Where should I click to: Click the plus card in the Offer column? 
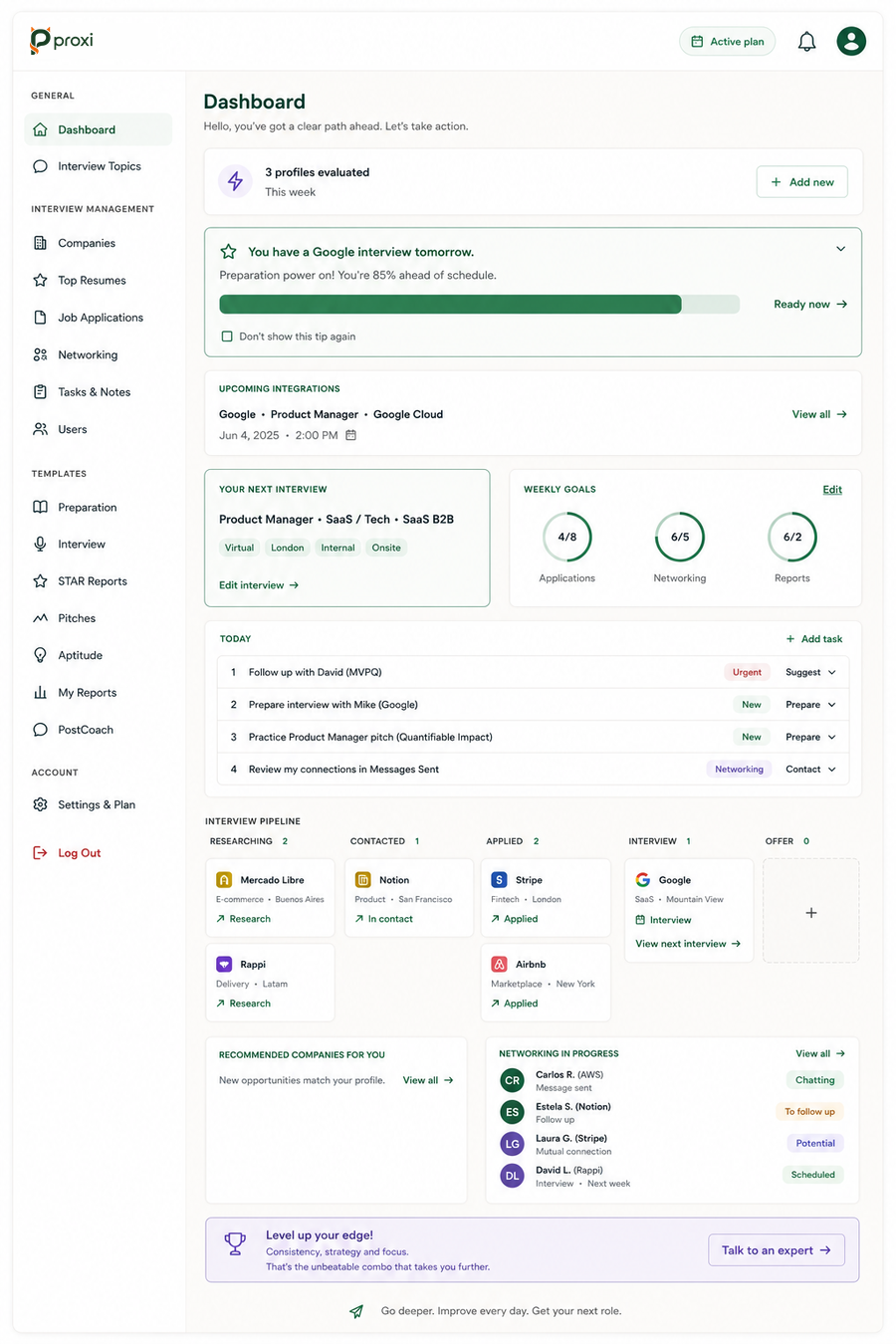point(810,911)
